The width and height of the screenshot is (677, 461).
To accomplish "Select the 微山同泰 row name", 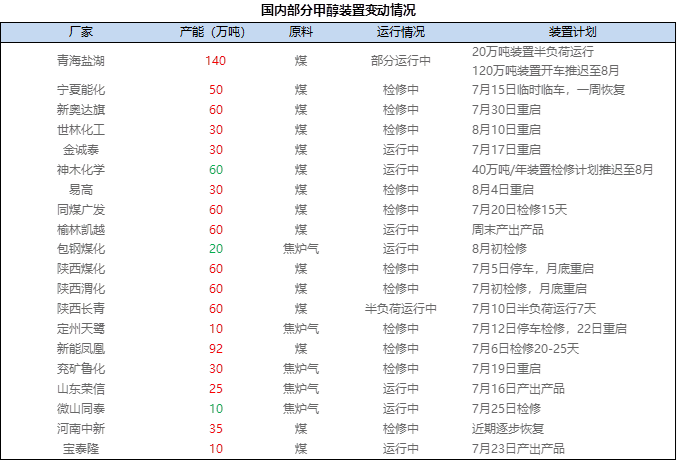I will pyautogui.click(x=81, y=408).
